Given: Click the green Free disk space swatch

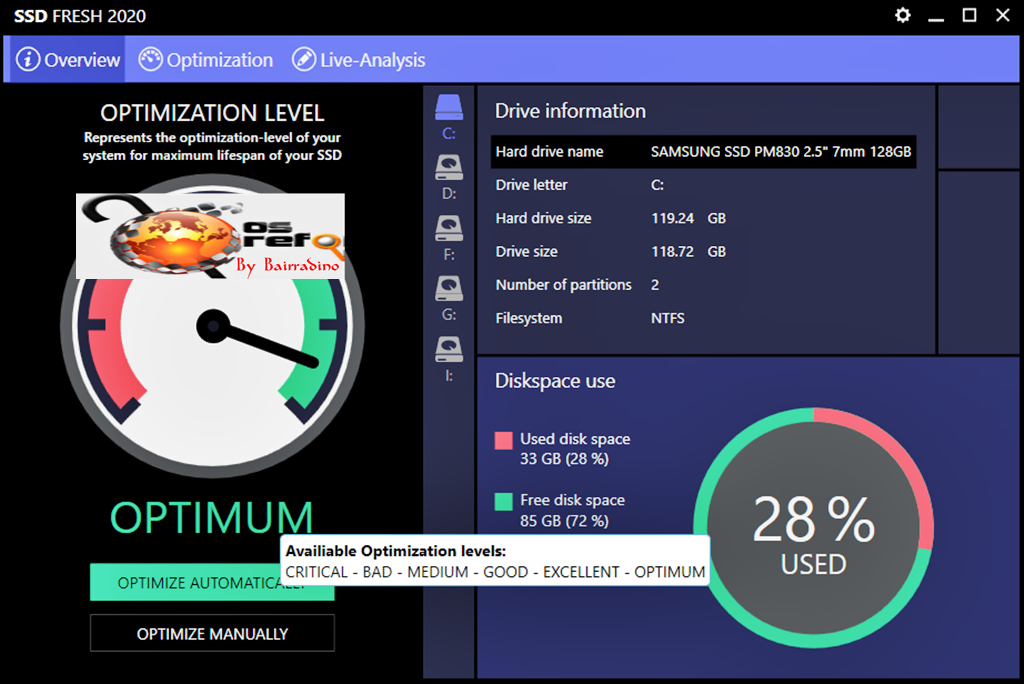Looking at the screenshot, I should point(504,501).
